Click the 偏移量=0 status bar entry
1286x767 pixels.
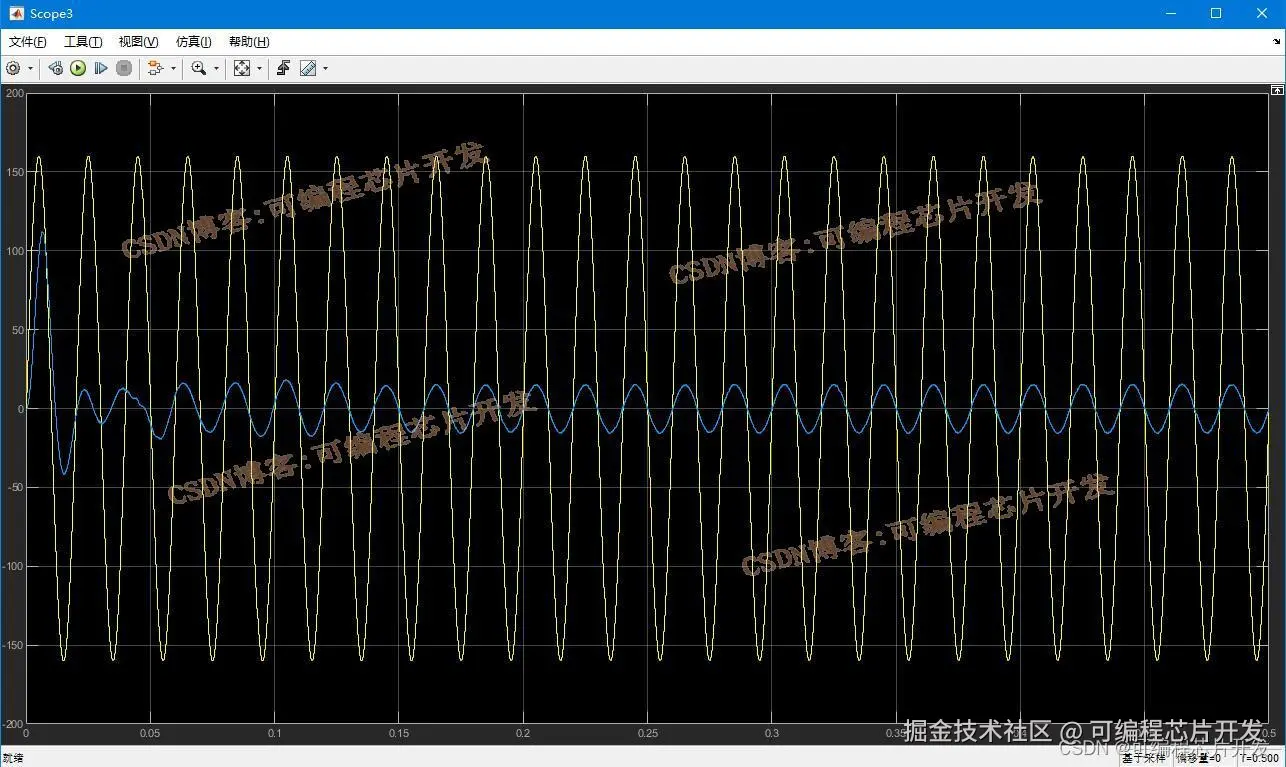click(1198, 758)
